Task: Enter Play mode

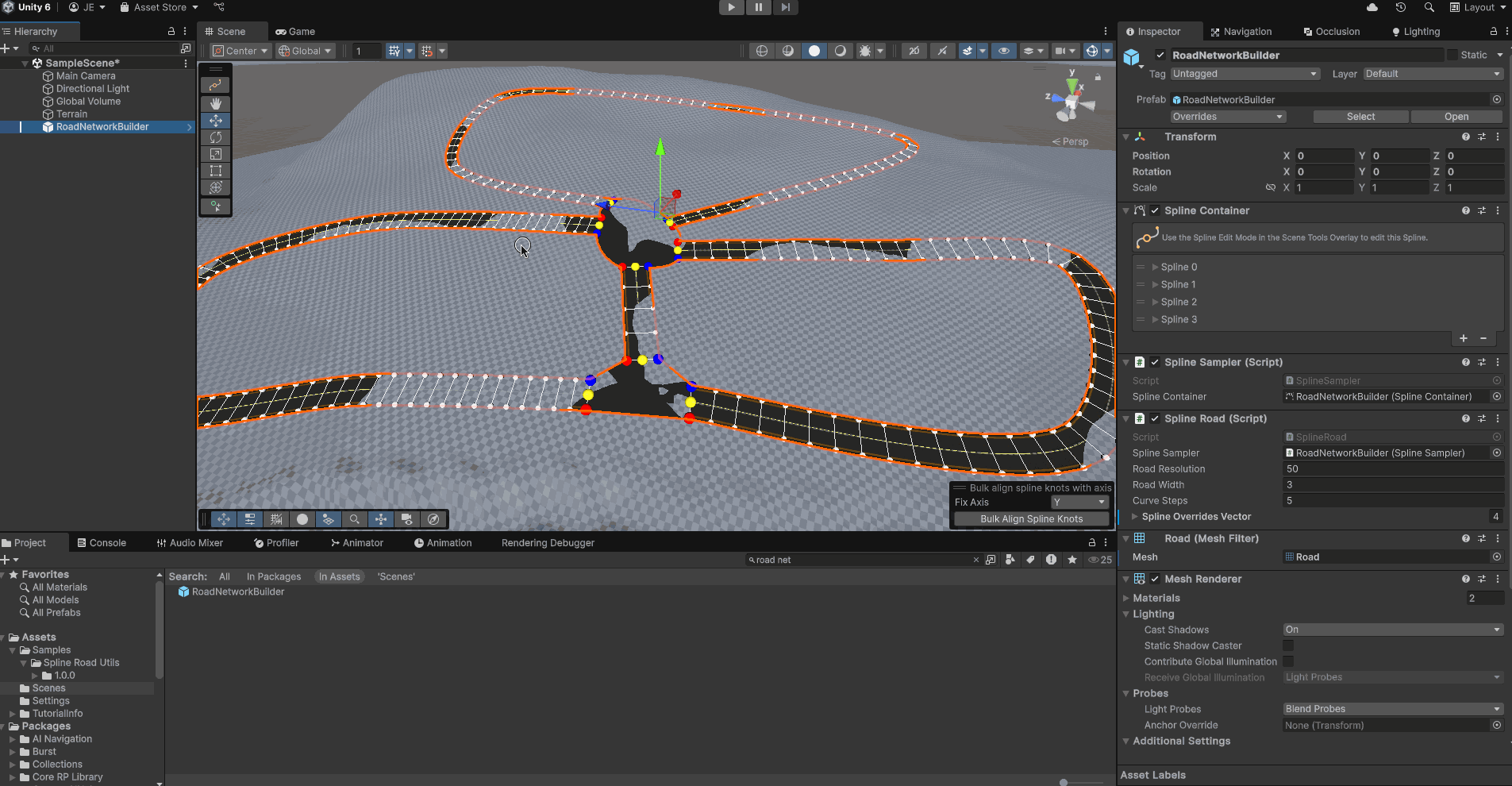Action: 729,7
